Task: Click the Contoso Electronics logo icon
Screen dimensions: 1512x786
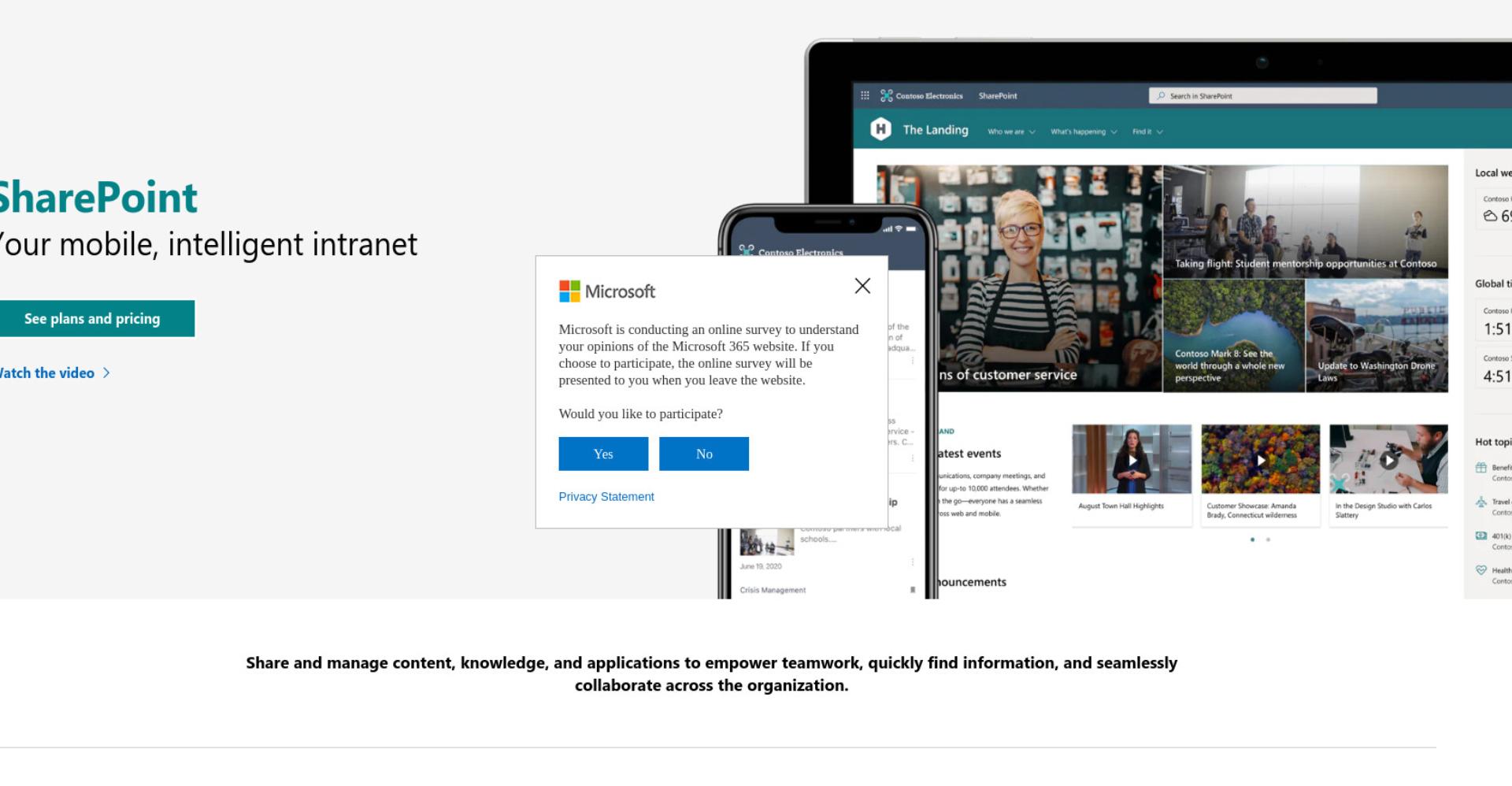Action: pyautogui.click(x=887, y=95)
